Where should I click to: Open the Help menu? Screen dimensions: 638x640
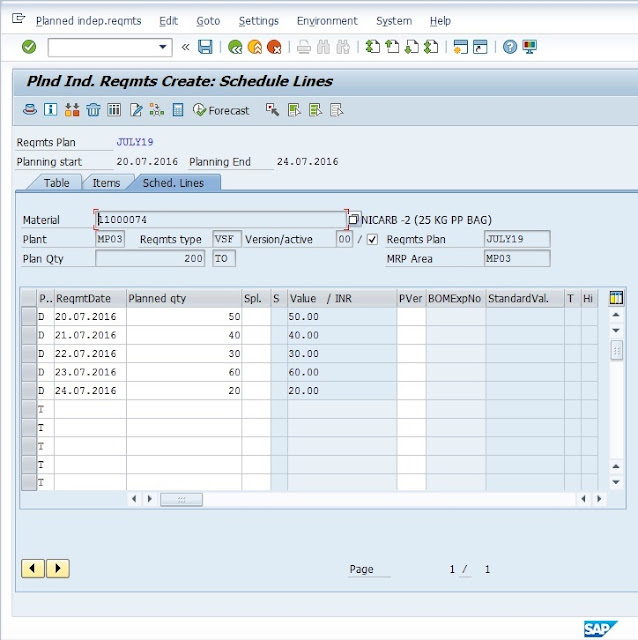pyautogui.click(x=440, y=21)
